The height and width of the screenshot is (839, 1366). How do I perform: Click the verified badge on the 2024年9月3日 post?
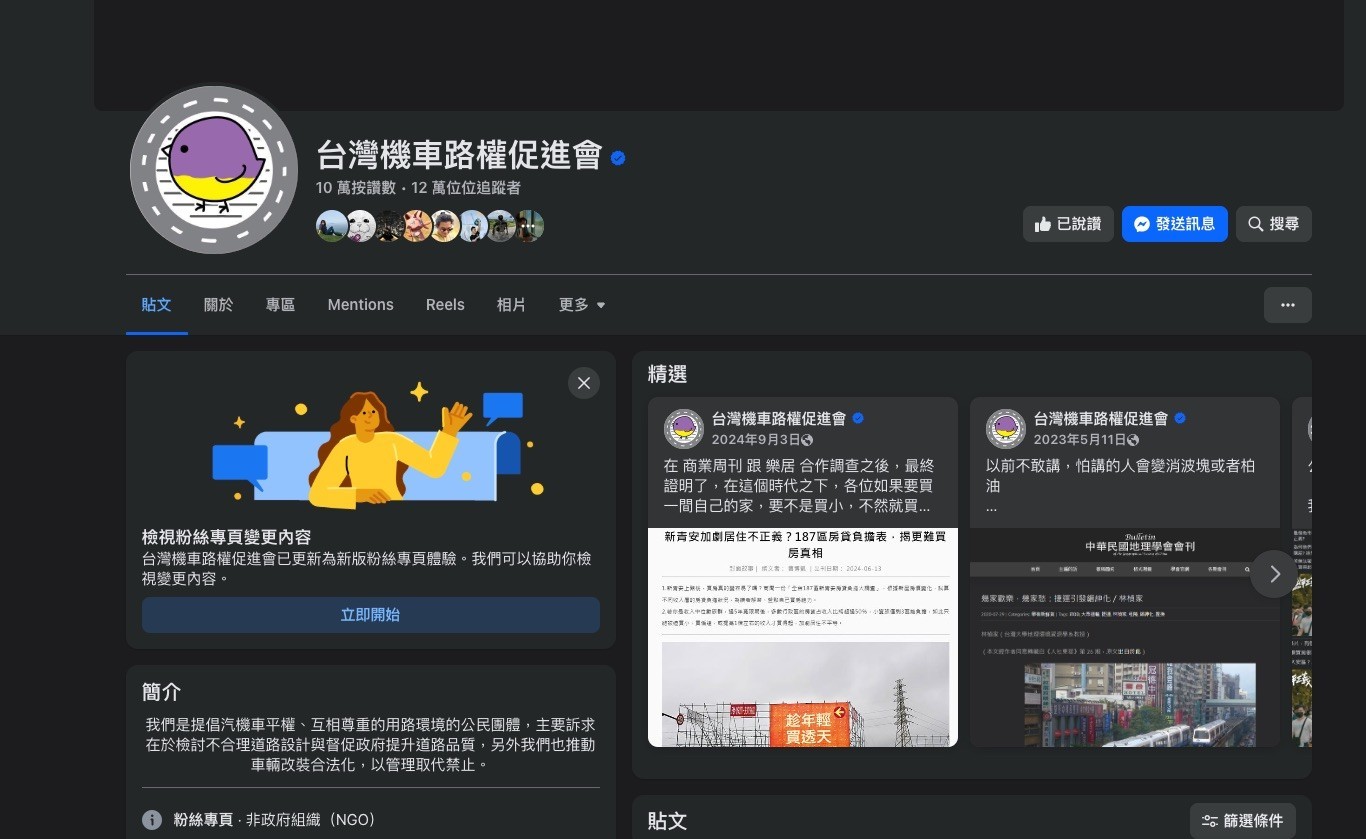(x=858, y=418)
